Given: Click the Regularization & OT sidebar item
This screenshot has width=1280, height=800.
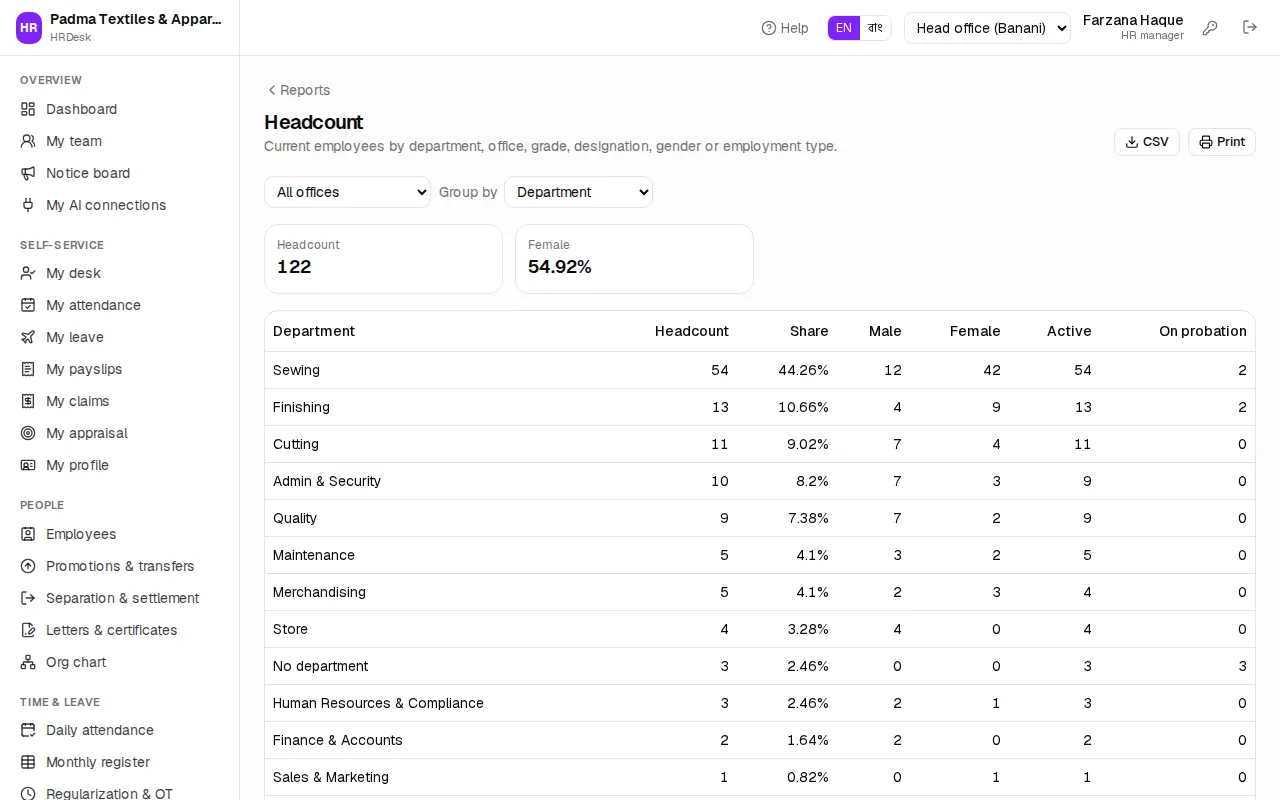Looking at the screenshot, I should 120,794.
